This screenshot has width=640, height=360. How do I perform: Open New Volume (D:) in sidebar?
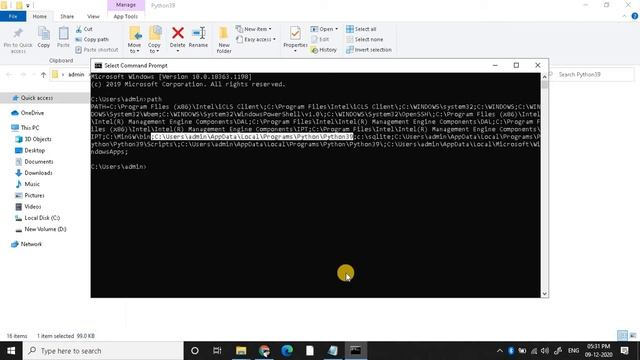click(45, 229)
